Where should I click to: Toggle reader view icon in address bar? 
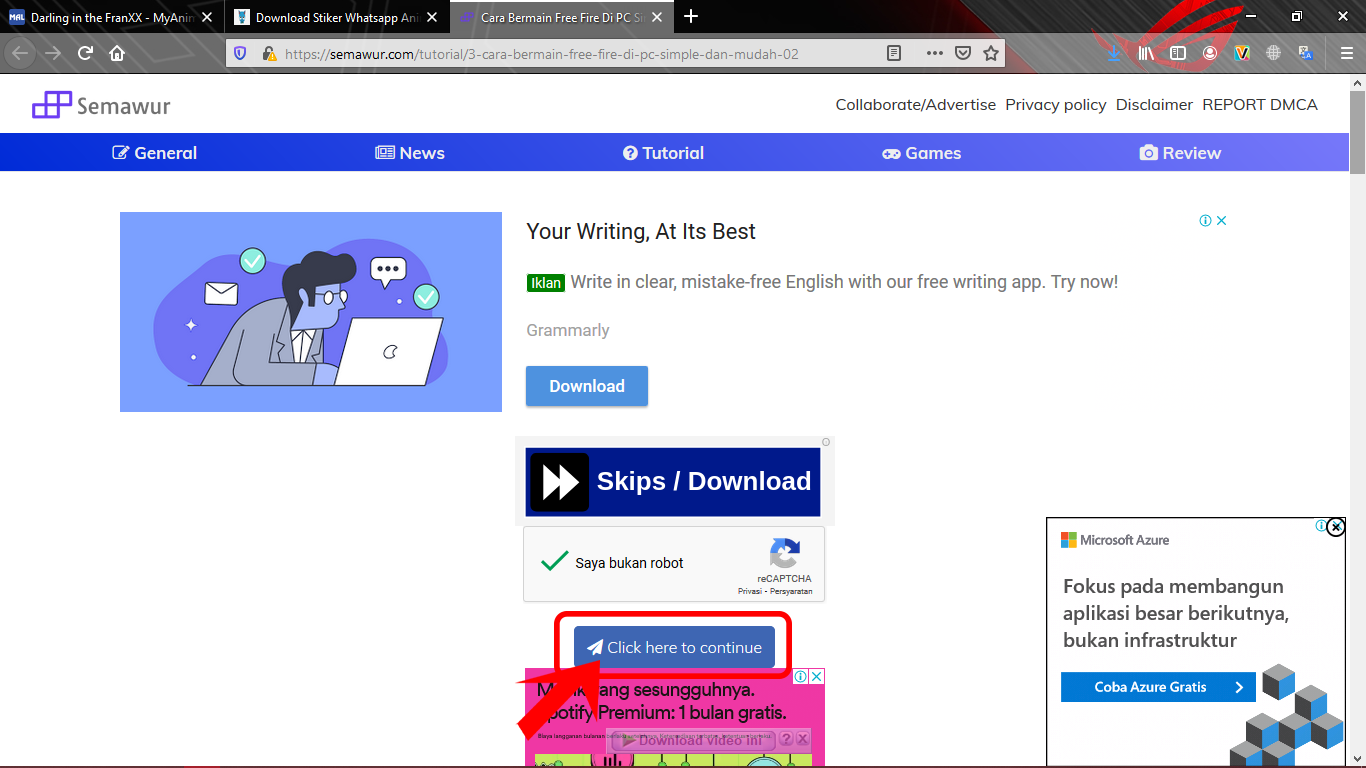[895, 53]
